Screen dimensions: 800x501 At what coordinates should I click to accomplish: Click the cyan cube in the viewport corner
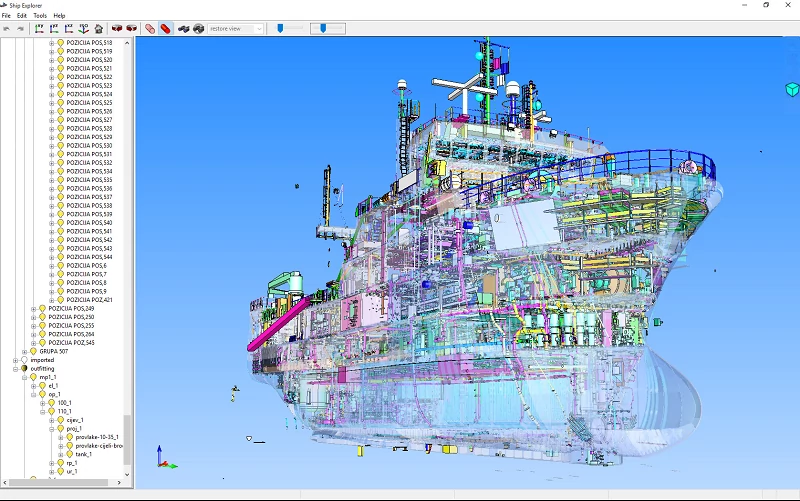792,90
